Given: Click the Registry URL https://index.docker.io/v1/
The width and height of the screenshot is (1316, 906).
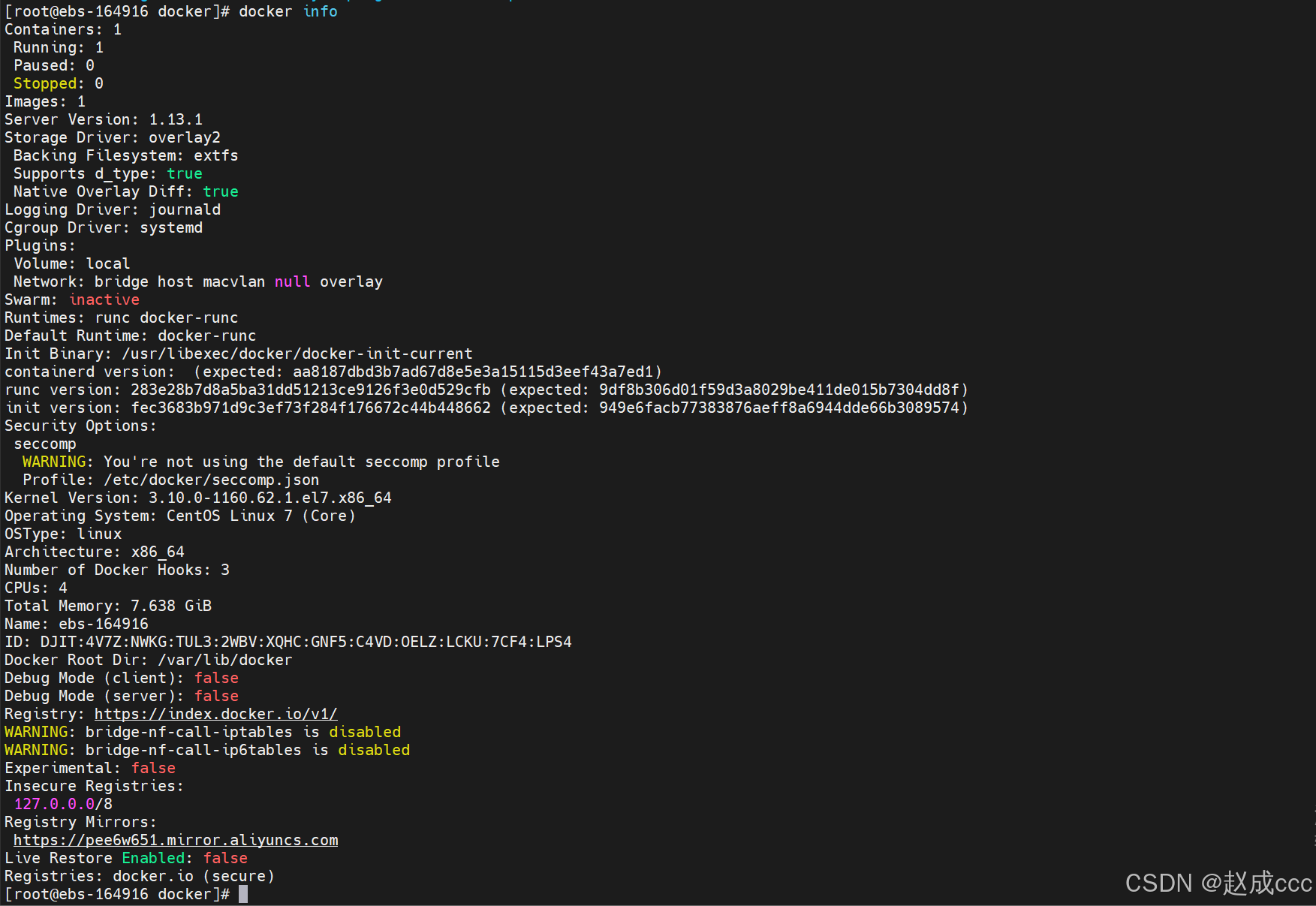Looking at the screenshot, I should tap(216, 714).
